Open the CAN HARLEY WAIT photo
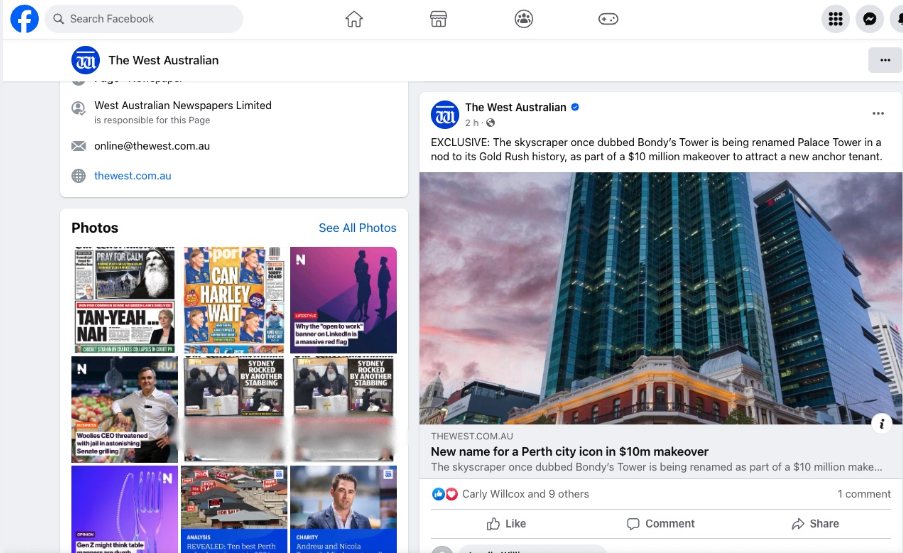The image size is (903, 553). click(234, 300)
